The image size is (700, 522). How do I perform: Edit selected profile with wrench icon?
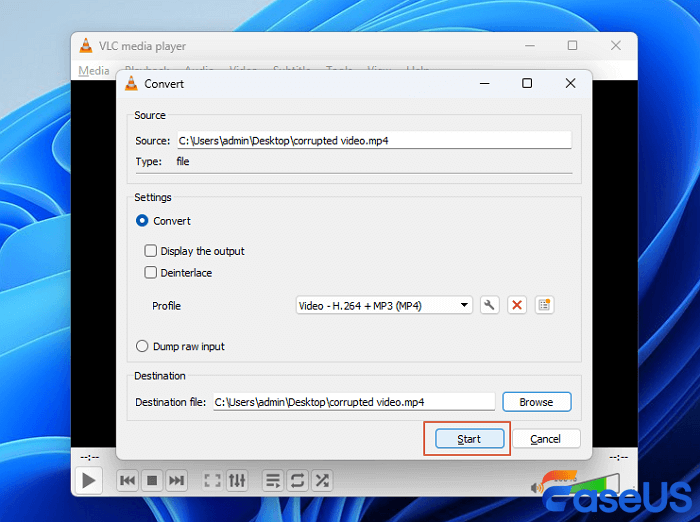tap(489, 305)
